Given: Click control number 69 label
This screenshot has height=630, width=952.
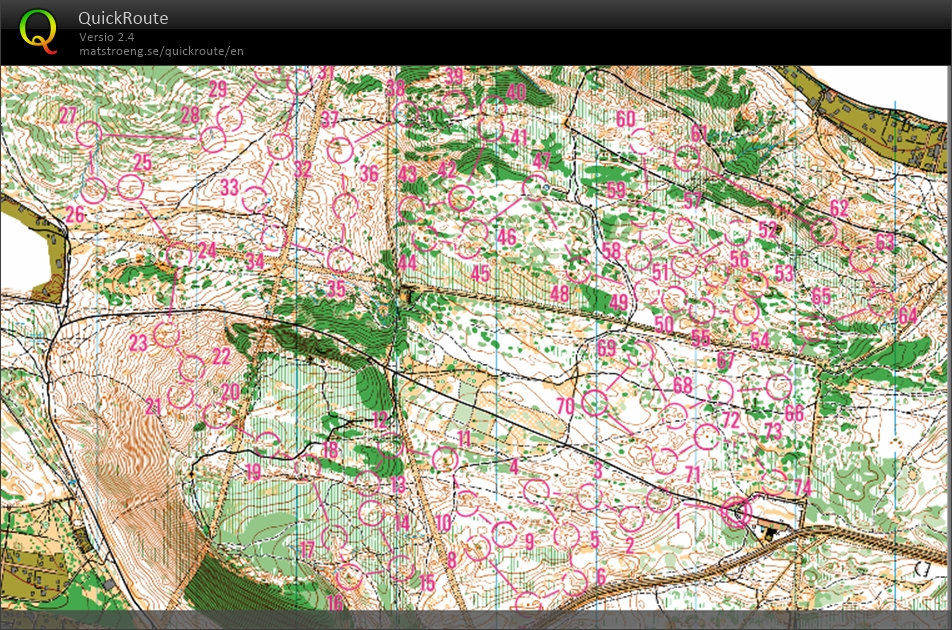Looking at the screenshot, I should point(607,348).
